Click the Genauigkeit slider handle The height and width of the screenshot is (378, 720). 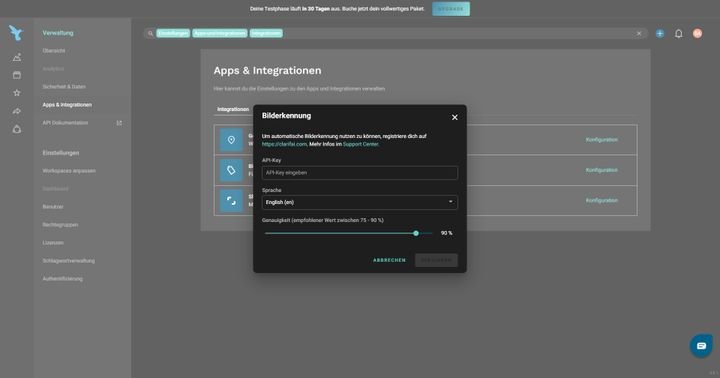(416, 233)
